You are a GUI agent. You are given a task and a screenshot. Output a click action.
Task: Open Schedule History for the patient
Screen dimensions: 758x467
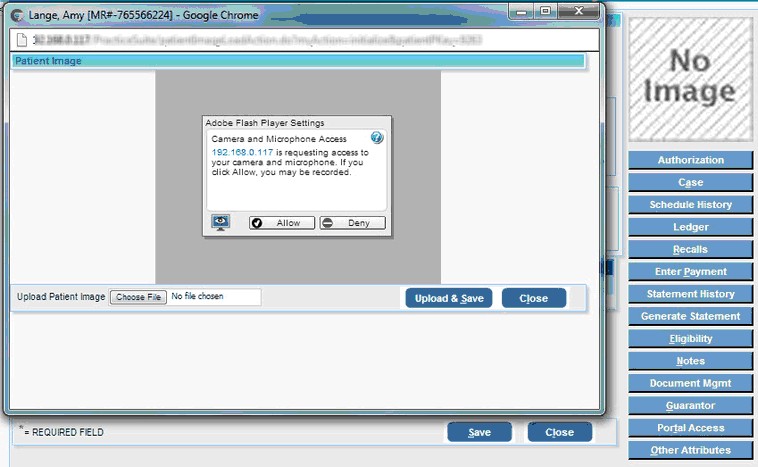(690, 205)
